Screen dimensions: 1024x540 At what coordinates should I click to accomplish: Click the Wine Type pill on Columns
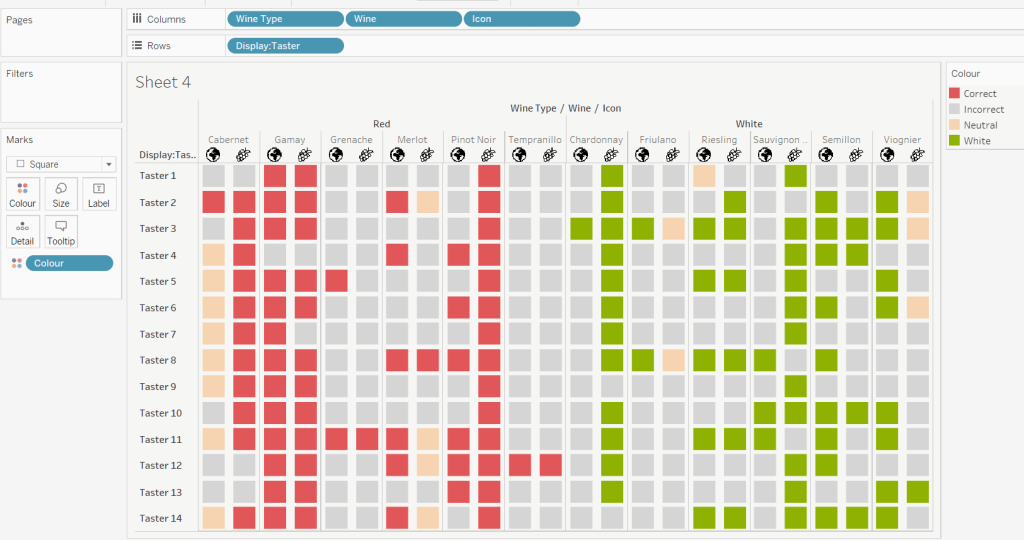pyautogui.click(x=285, y=19)
